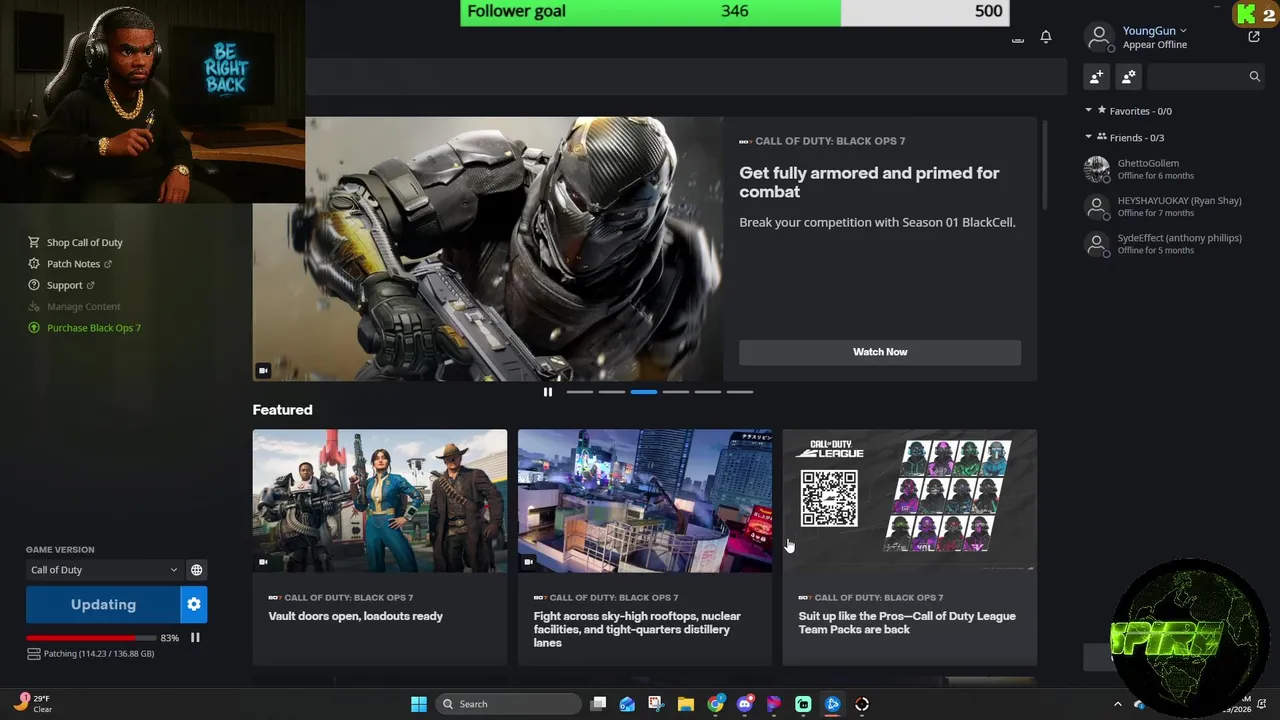This screenshot has height=720, width=1280.
Task: Jump to the second carousel slide indicator
Action: 612,392
